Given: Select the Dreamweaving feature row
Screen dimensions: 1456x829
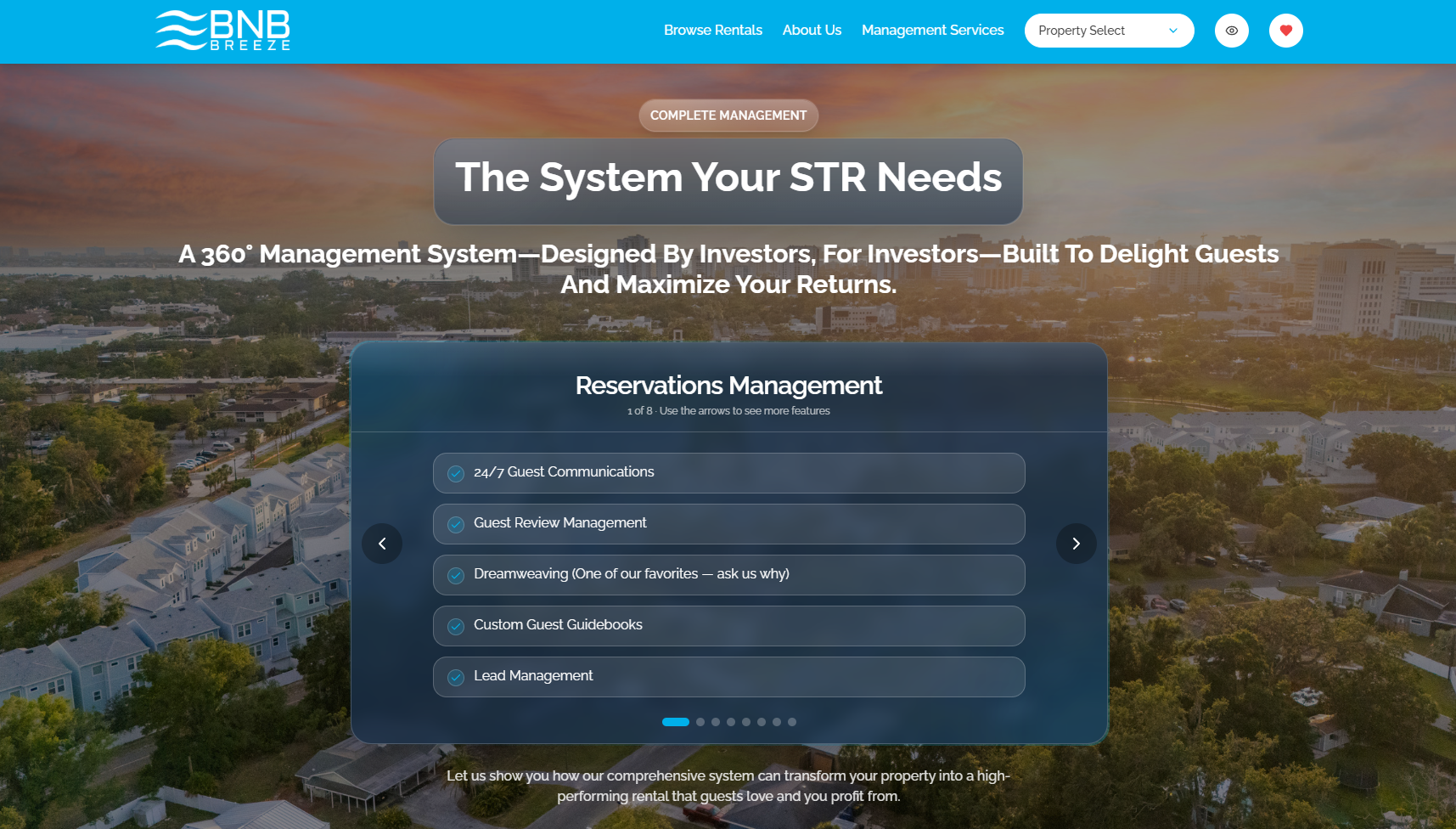Looking at the screenshot, I should pyautogui.click(x=728, y=575).
